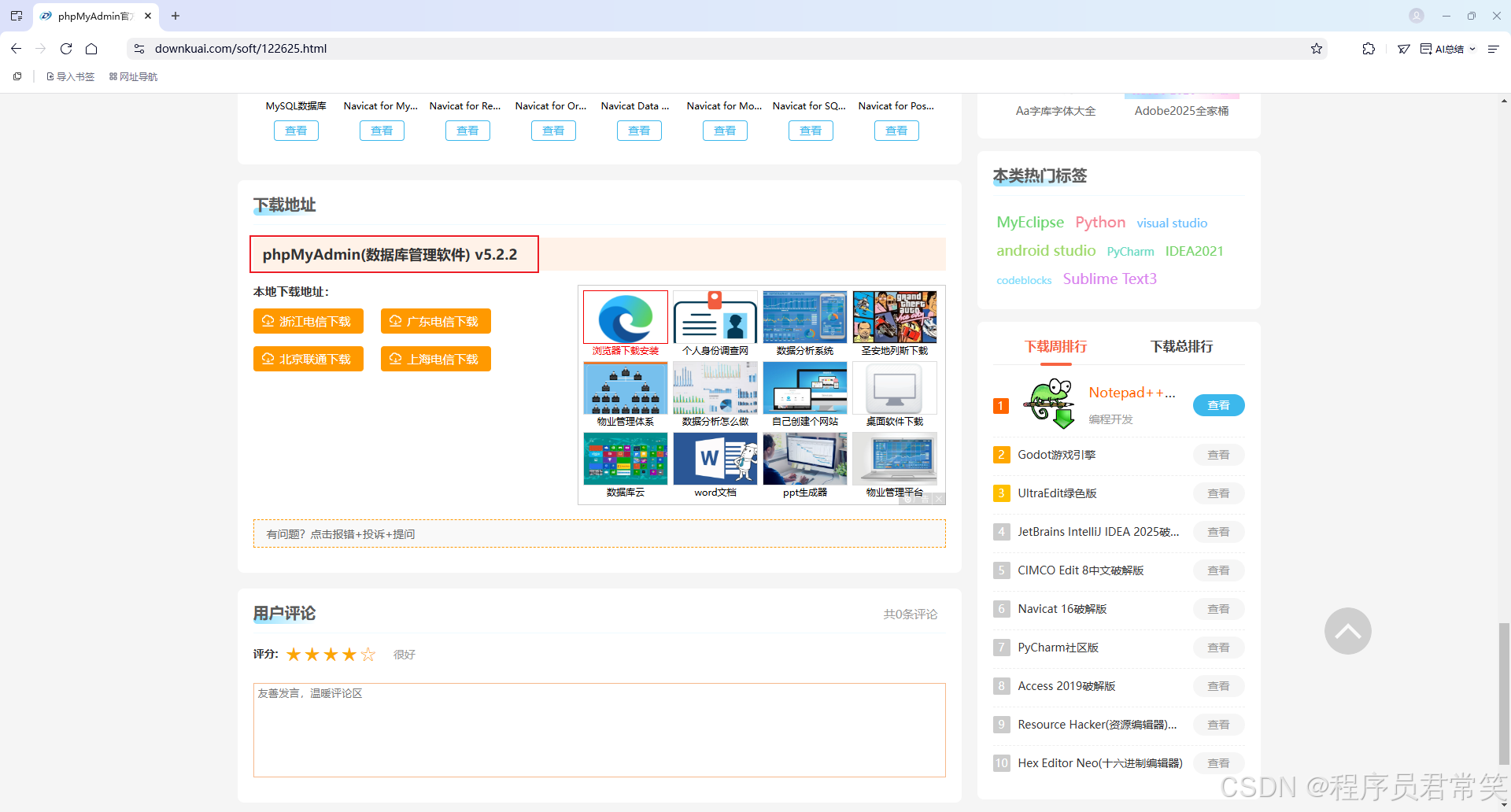Open JetBrains IntelliJ IDEA 2025 ranking entry
The height and width of the screenshot is (812, 1511).
1098,532
